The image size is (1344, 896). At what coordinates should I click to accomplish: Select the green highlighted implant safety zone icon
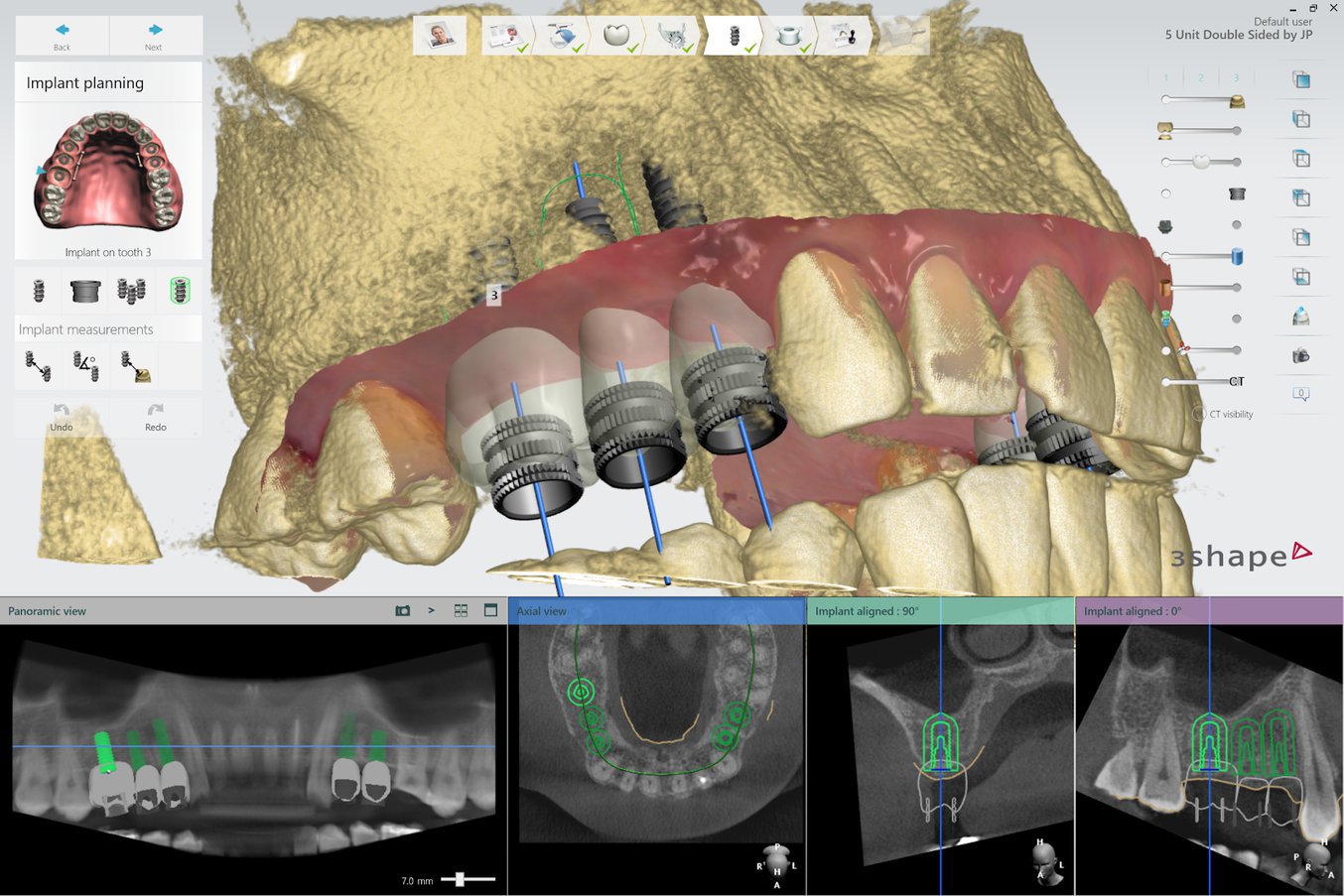click(180, 291)
